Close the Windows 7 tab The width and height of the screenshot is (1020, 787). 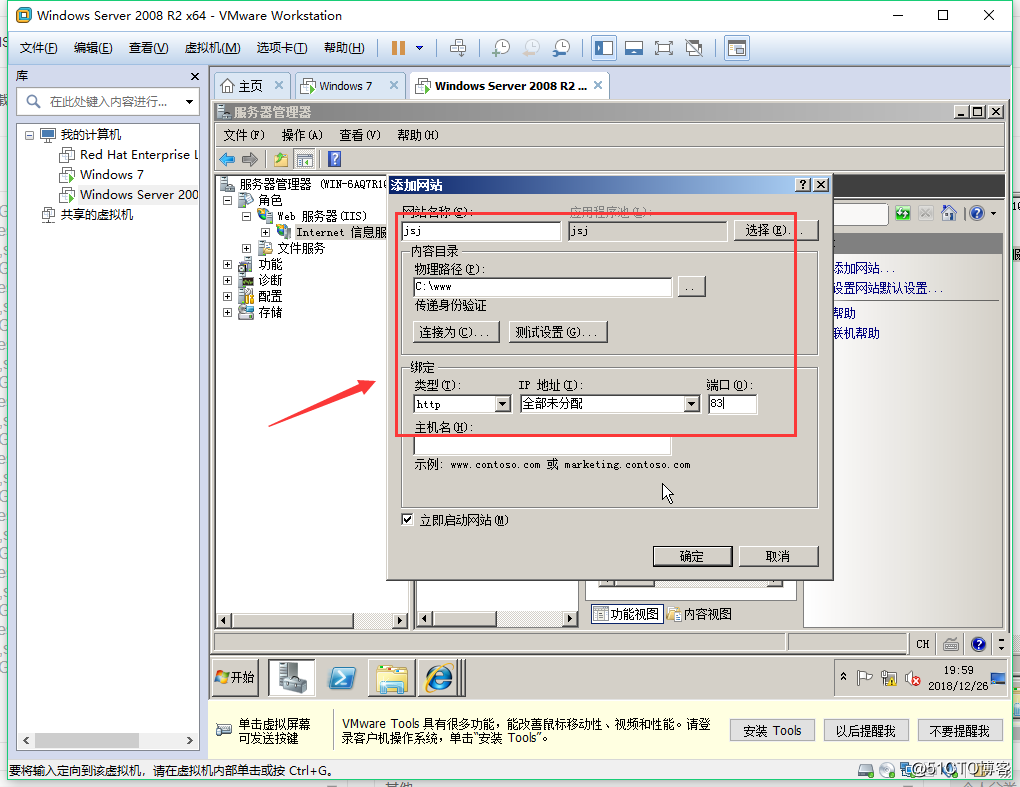(394, 85)
